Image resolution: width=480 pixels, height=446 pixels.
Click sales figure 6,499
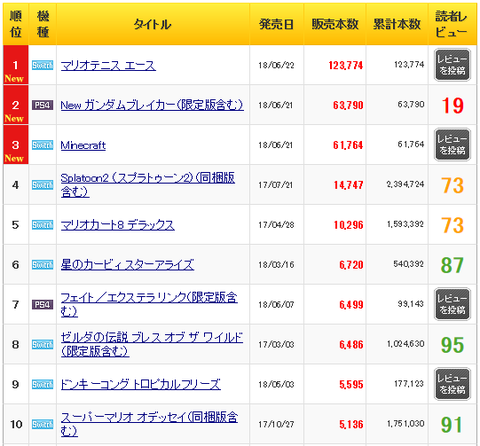pos(351,305)
